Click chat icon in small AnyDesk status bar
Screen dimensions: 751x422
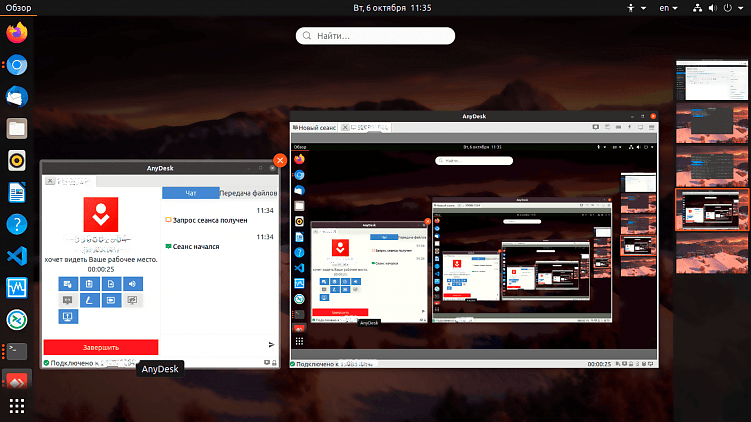(x=267, y=363)
